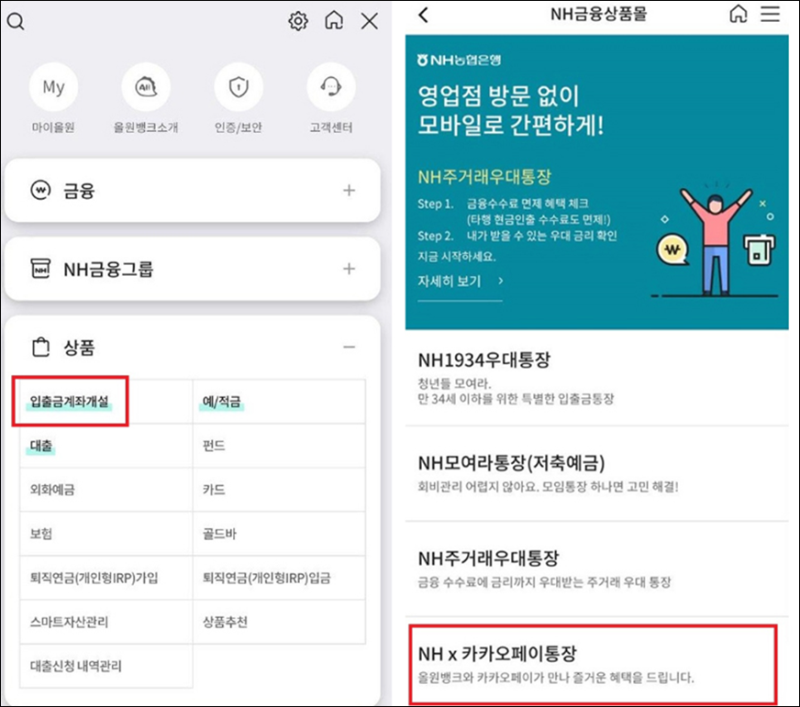Select the 골드바 menu item

279,534
